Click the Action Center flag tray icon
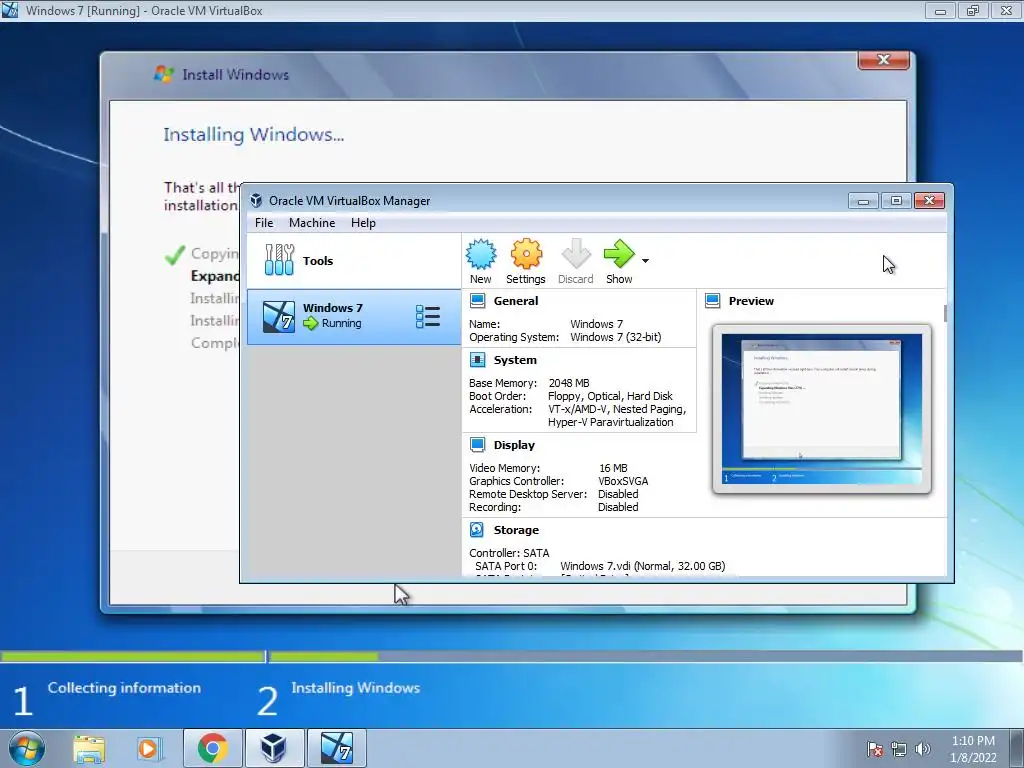 [874, 749]
